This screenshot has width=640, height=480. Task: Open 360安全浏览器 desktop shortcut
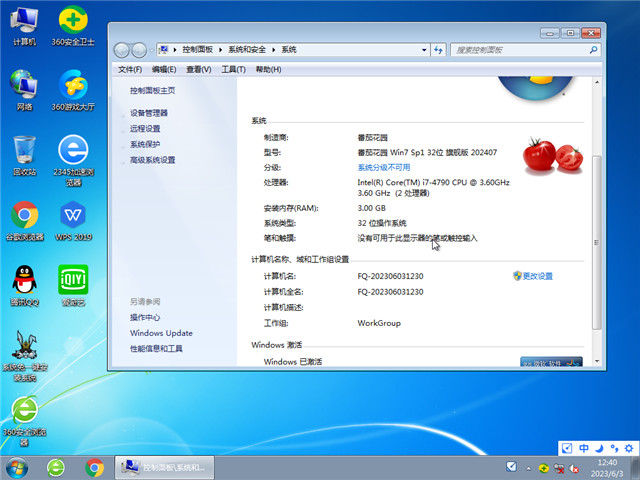[24, 421]
